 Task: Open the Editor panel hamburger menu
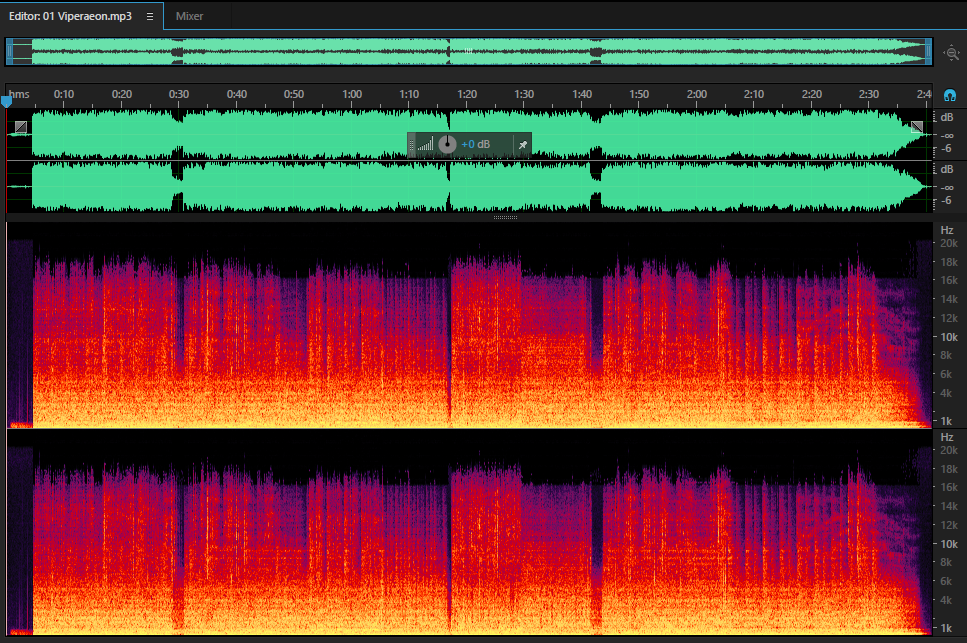point(149,17)
